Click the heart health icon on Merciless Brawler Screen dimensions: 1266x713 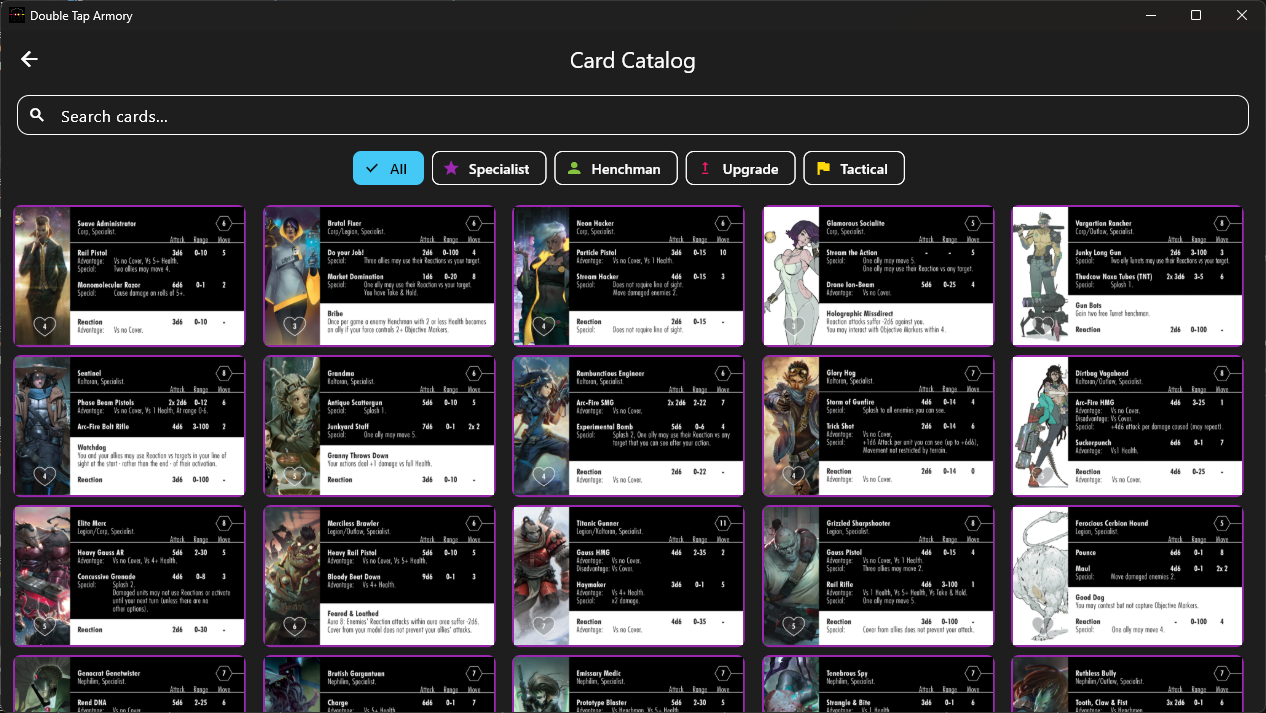(x=293, y=626)
